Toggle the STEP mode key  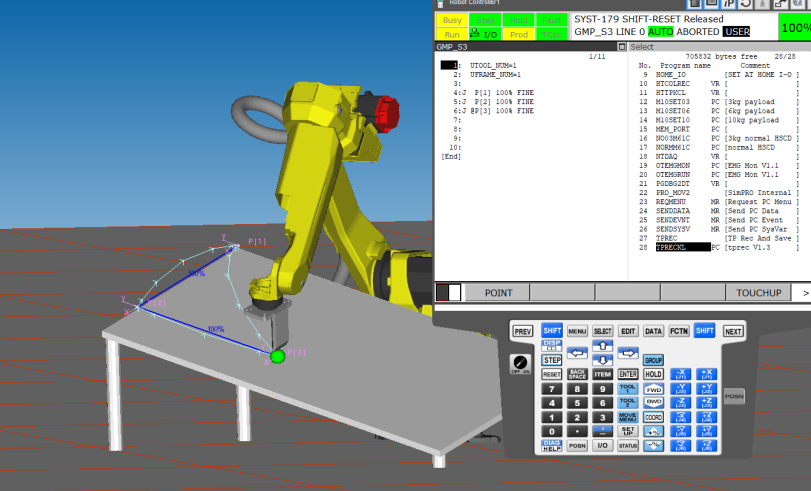coord(551,359)
